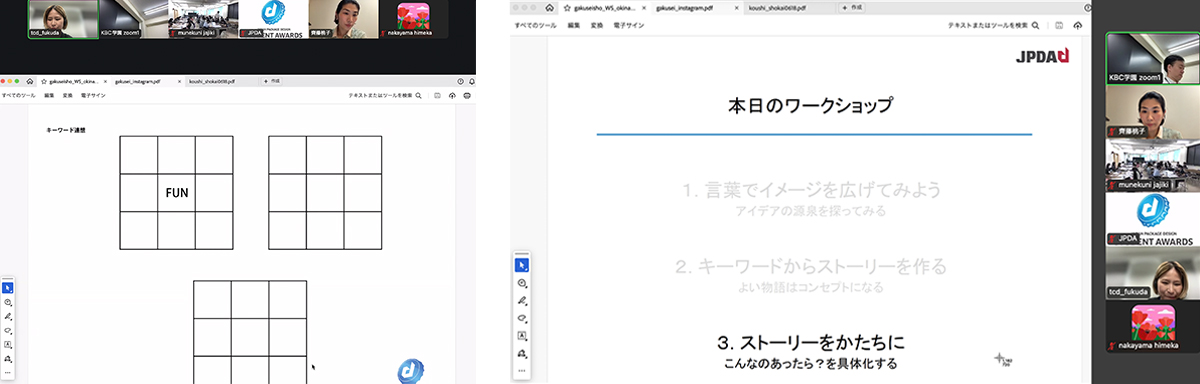Click FUN cell in keyword grid
This screenshot has height=384, width=1200.
pos(176,193)
